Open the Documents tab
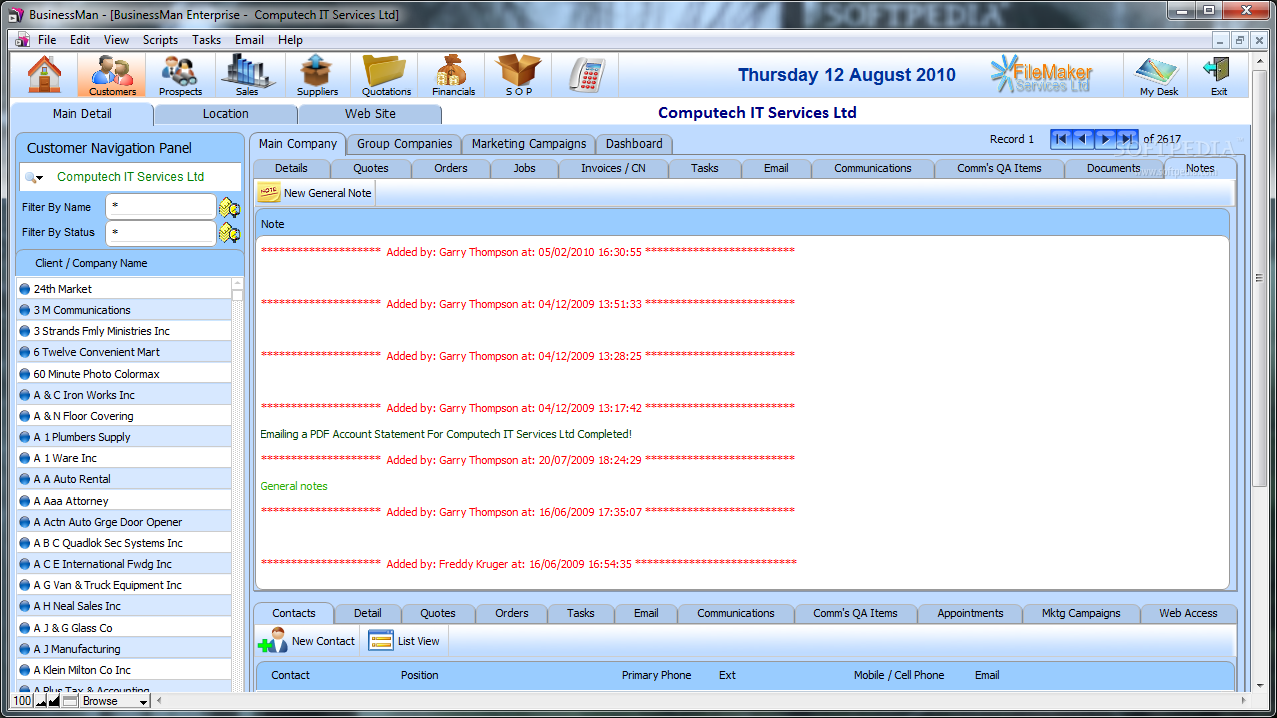 [x=1114, y=168]
